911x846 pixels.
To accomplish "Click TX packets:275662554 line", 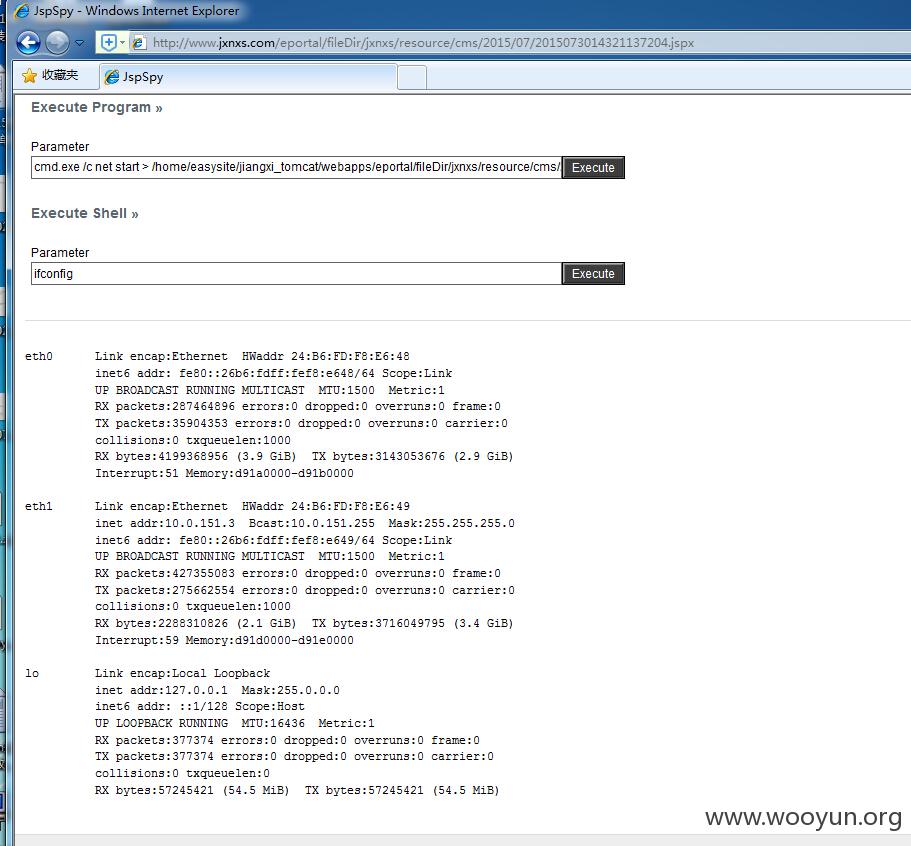I will 304,590.
